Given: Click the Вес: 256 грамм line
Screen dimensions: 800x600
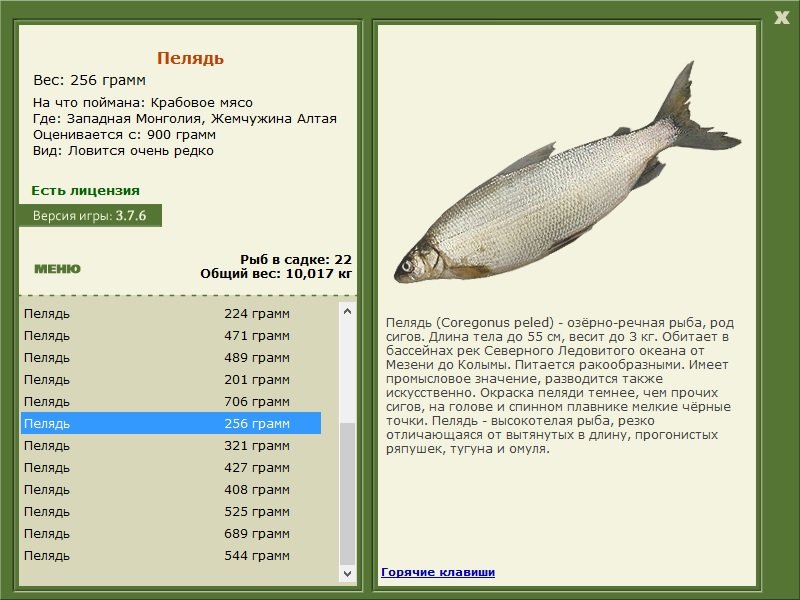Looking at the screenshot, I should 89,80.
